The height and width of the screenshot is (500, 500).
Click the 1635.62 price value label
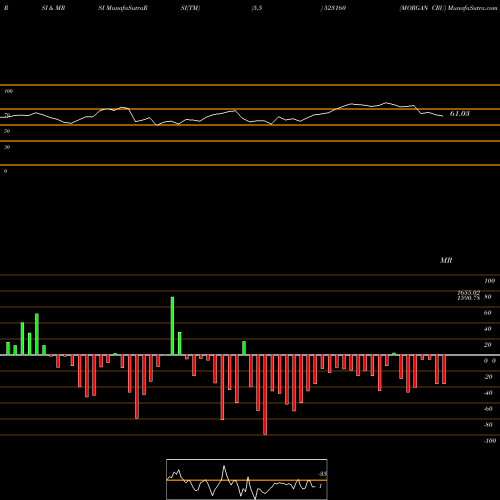(x=469, y=292)
